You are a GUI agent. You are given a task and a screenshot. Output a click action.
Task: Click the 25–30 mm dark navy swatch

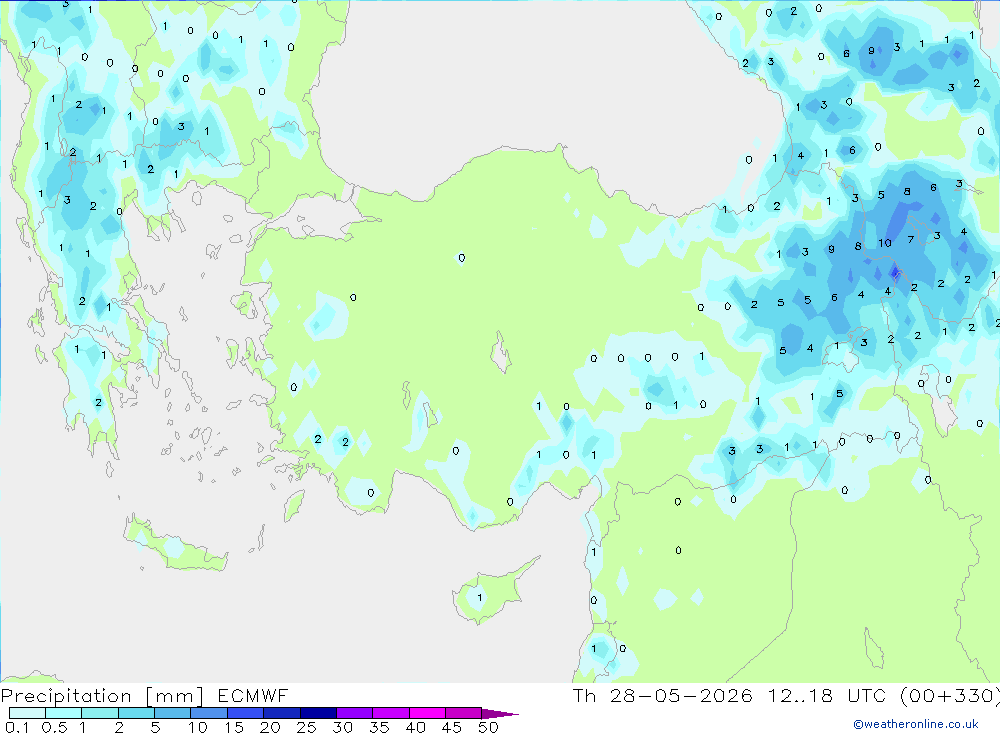tap(318, 713)
